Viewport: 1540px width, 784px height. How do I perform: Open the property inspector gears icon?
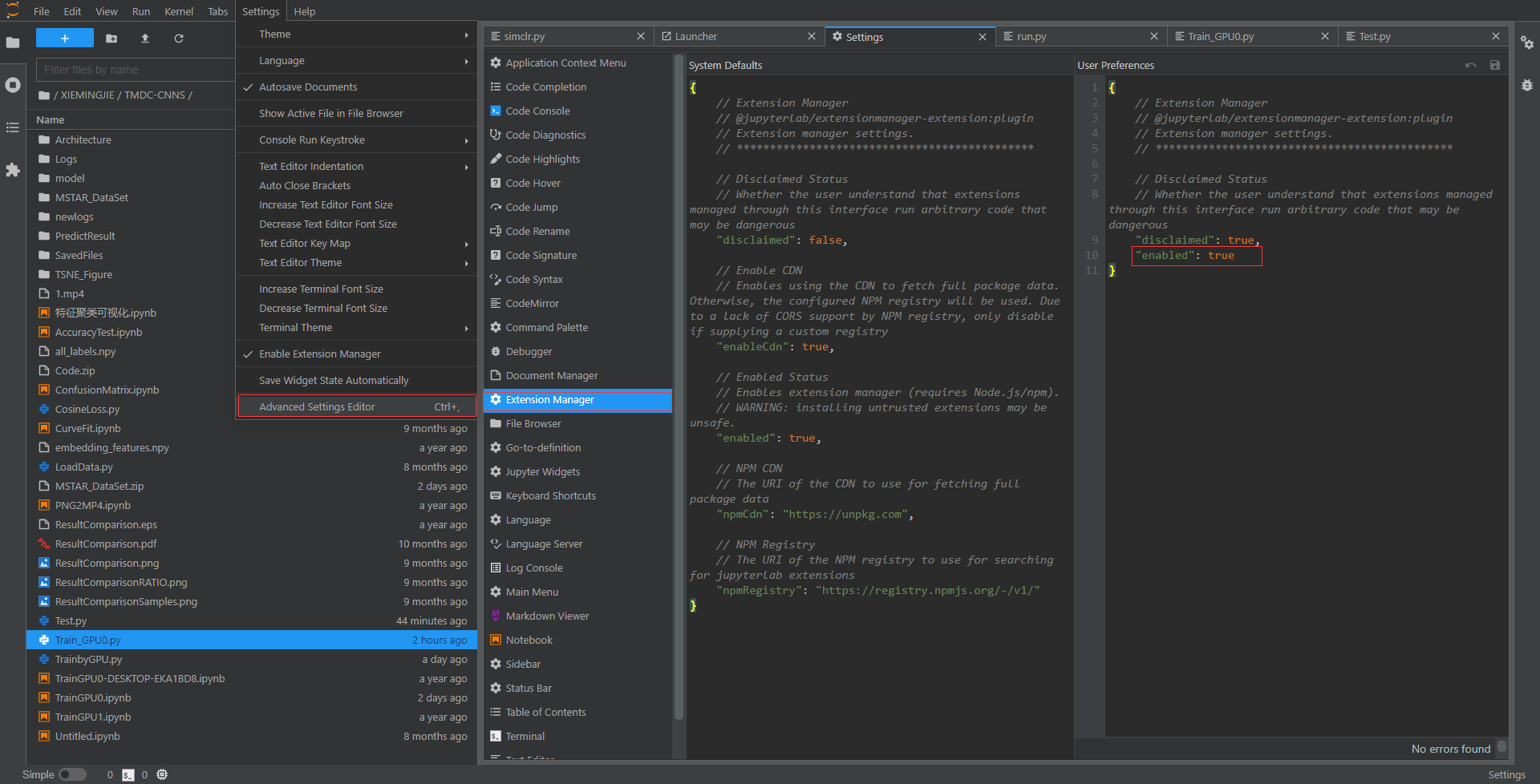pyautogui.click(x=1526, y=43)
